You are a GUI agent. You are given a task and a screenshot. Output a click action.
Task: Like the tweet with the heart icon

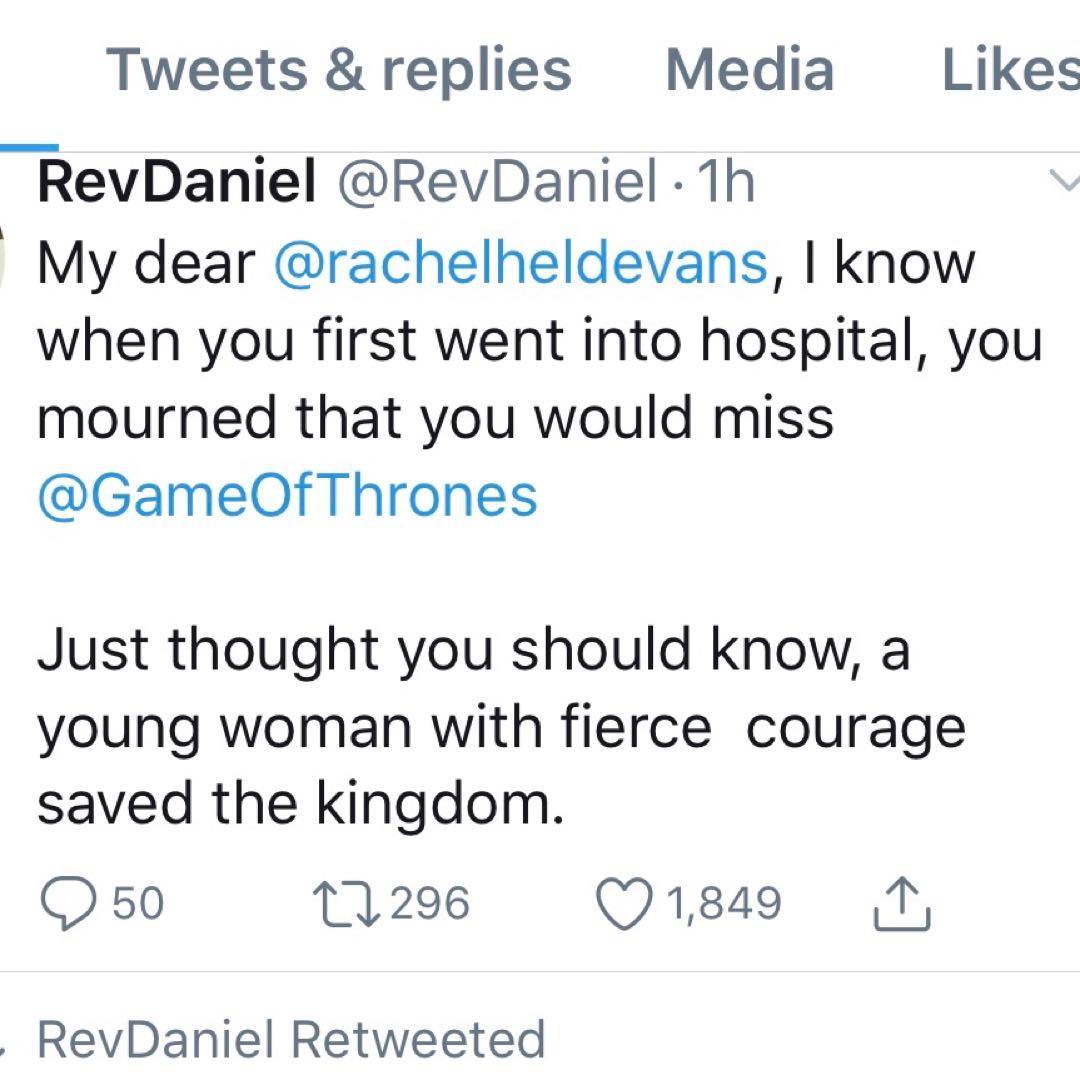coord(626,904)
